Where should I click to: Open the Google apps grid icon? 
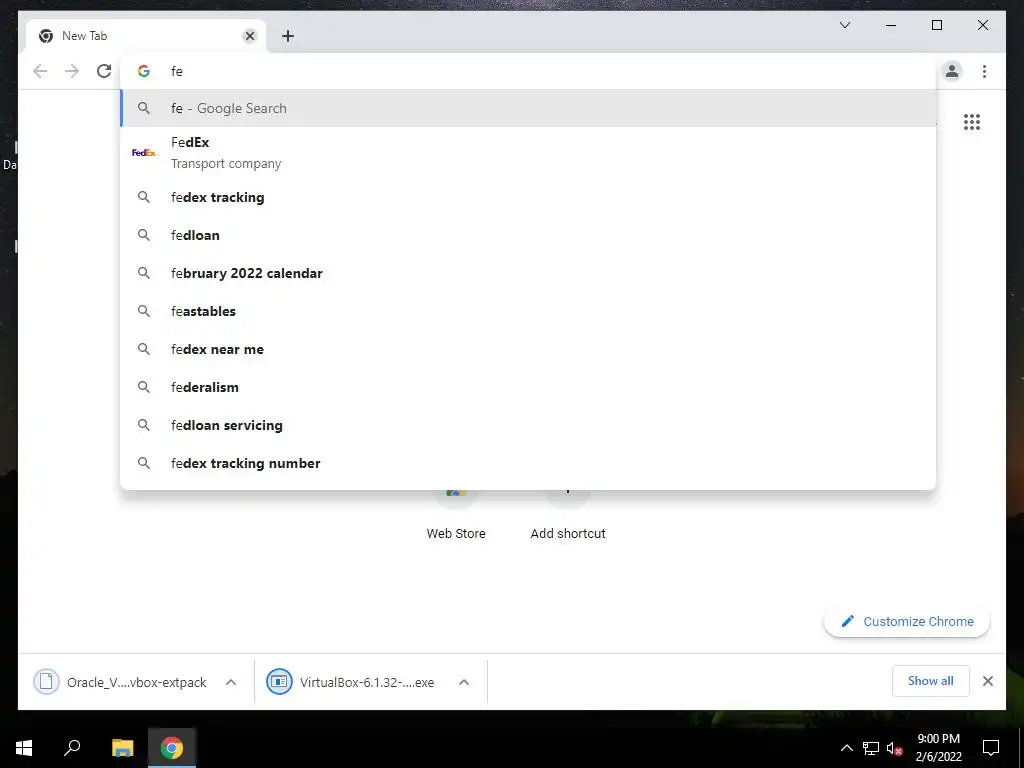click(972, 122)
